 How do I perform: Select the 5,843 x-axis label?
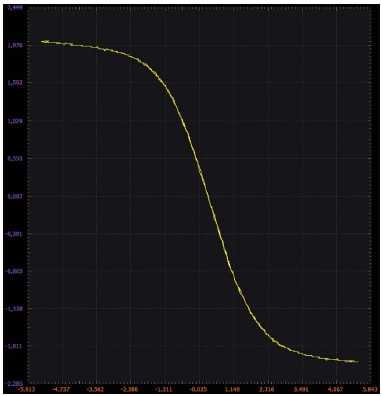tap(371, 389)
